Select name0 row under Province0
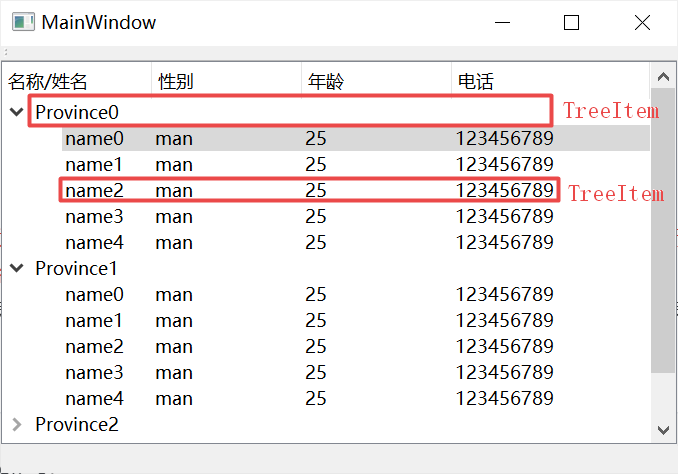This screenshot has width=678, height=474. tap(95, 138)
